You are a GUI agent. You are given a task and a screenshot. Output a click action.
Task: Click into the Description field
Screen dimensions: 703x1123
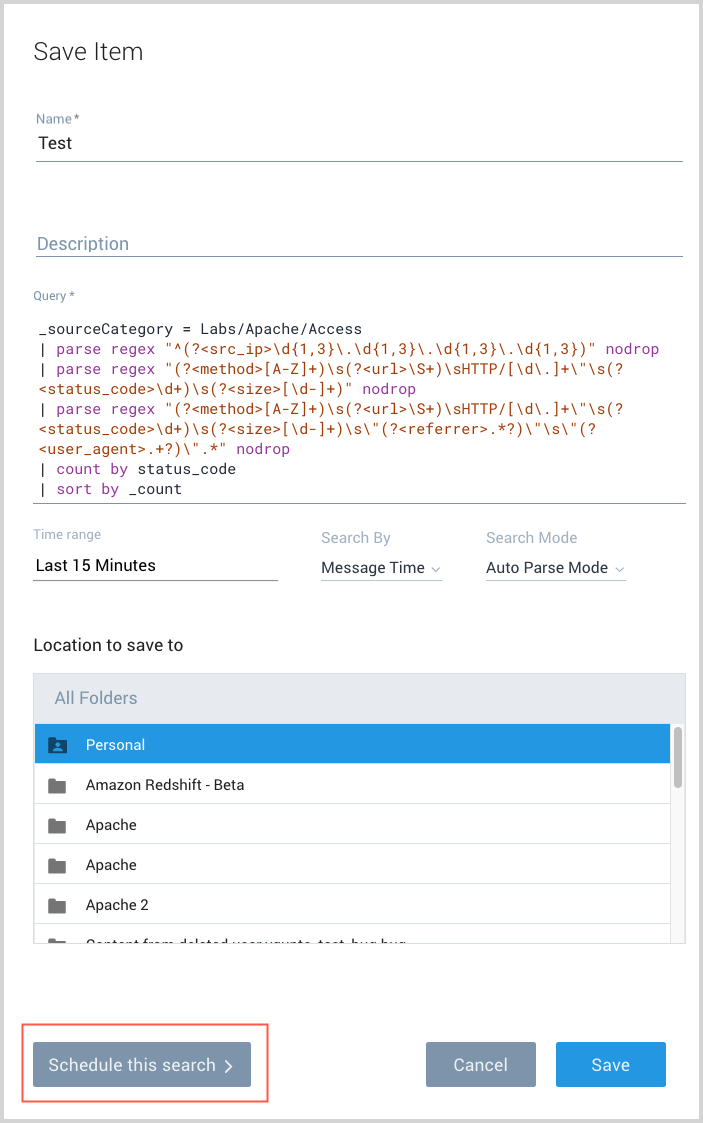358,243
